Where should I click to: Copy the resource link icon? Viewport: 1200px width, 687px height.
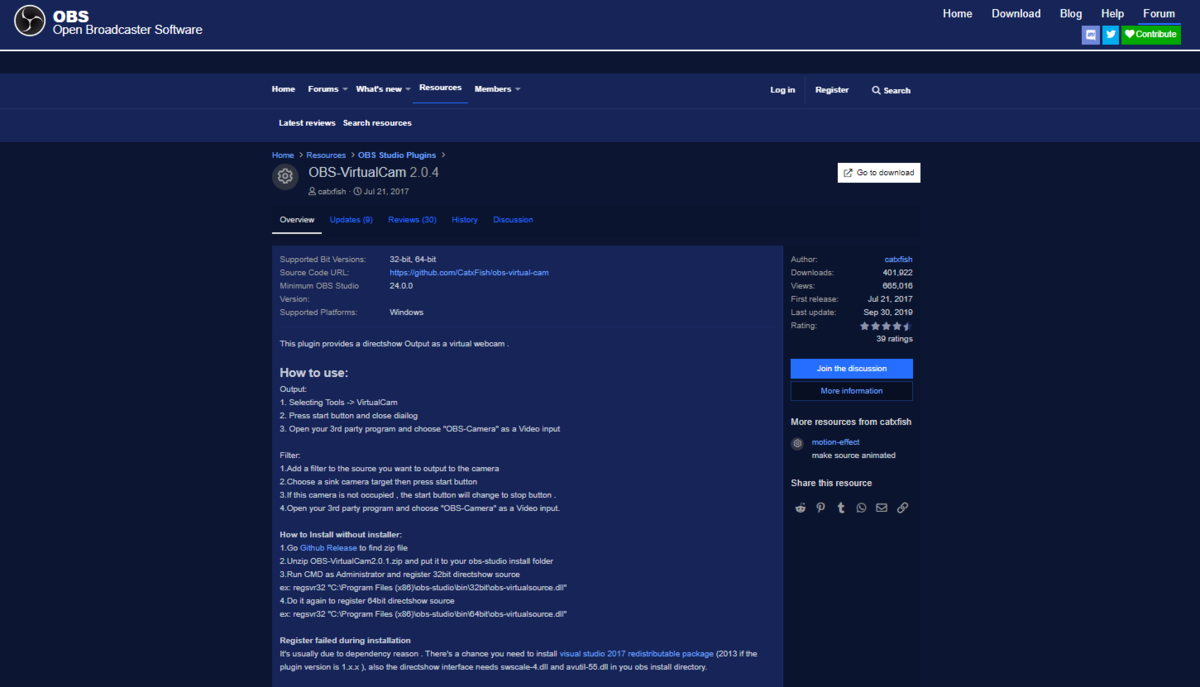902,508
